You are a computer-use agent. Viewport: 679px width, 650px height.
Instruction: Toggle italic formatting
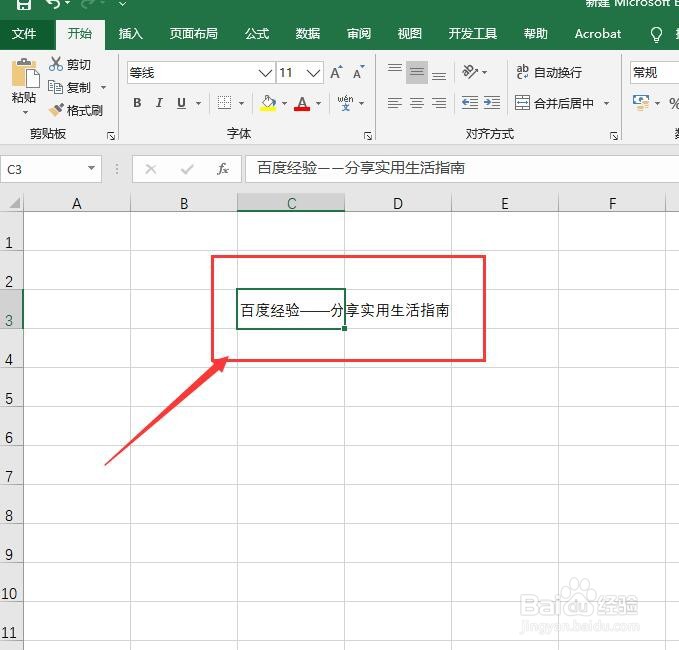point(159,103)
